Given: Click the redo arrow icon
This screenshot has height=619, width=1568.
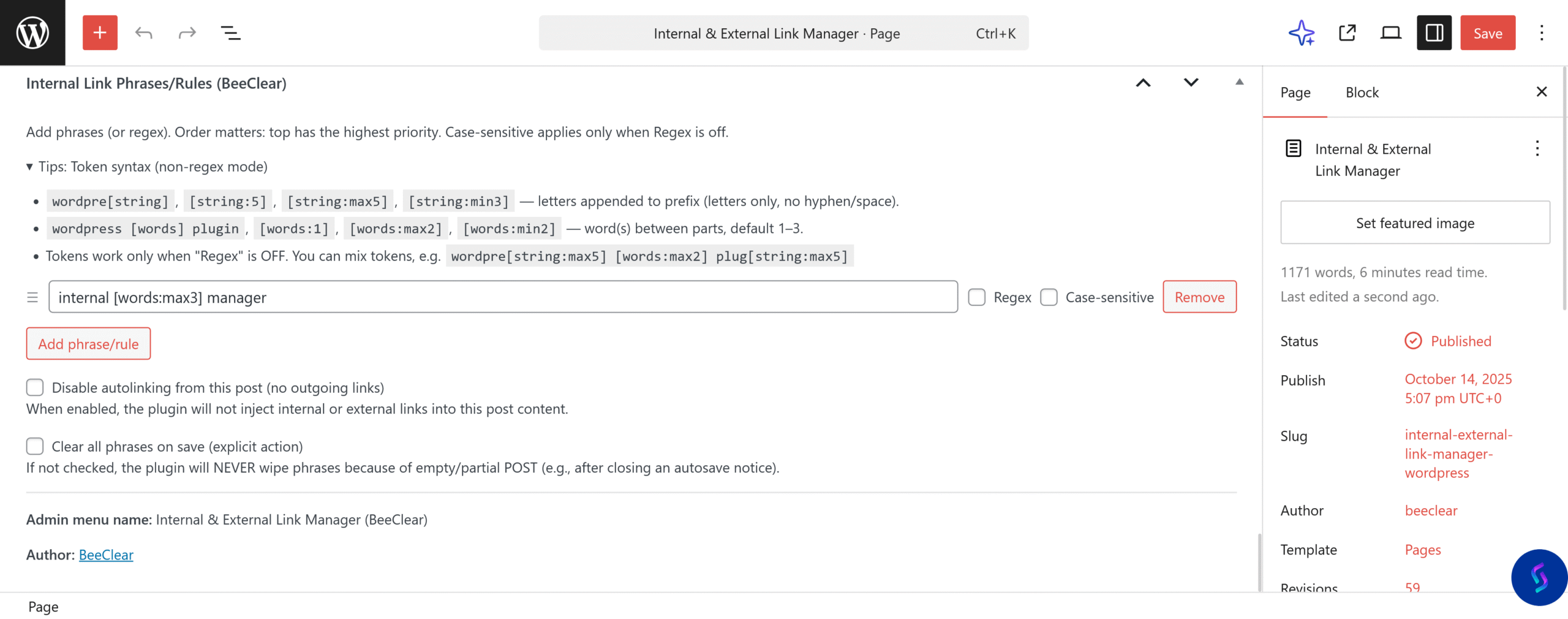Looking at the screenshot, I should click(x=187, y=32).
